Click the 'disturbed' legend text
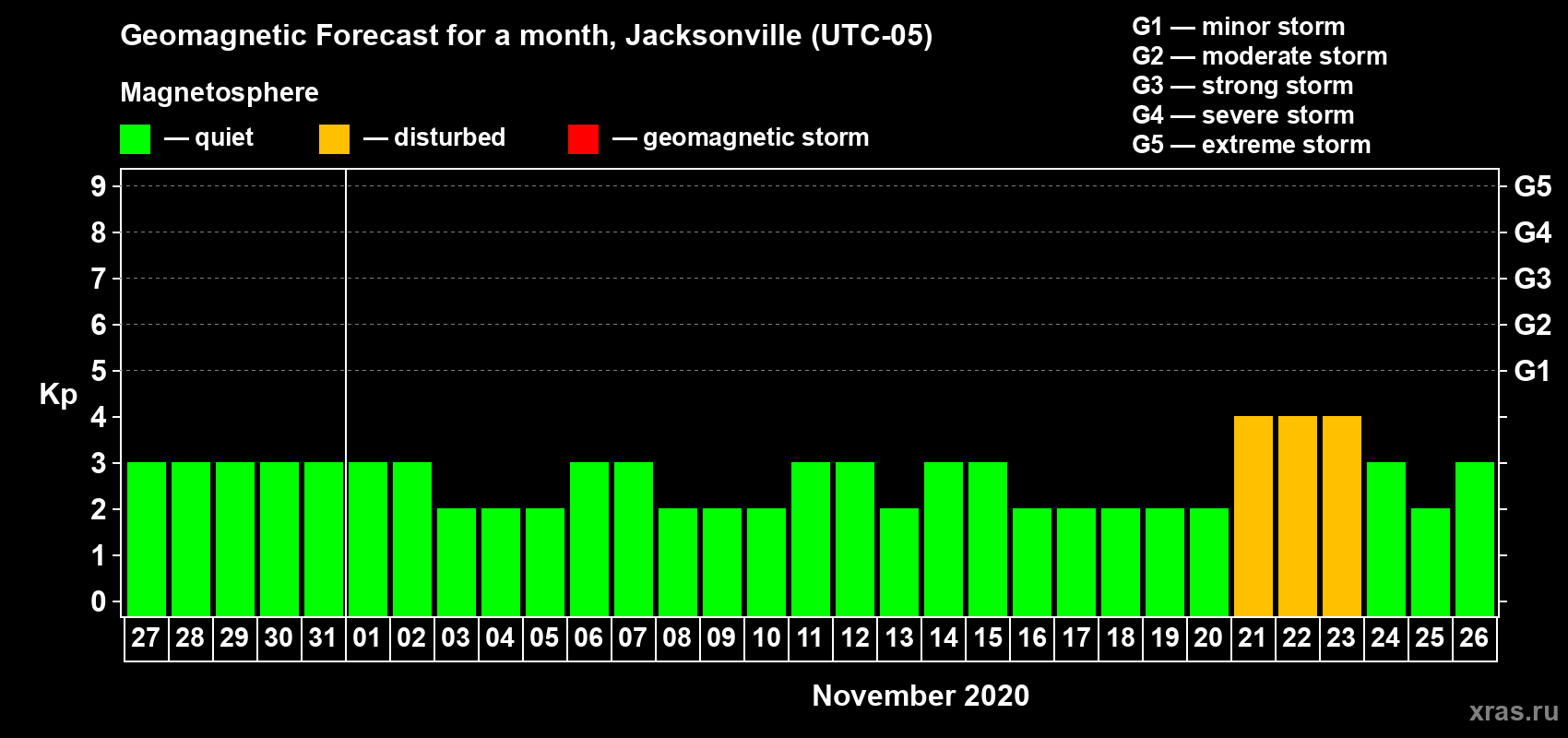The width and height of the screenshot is (1568, 738). [449, 137]
